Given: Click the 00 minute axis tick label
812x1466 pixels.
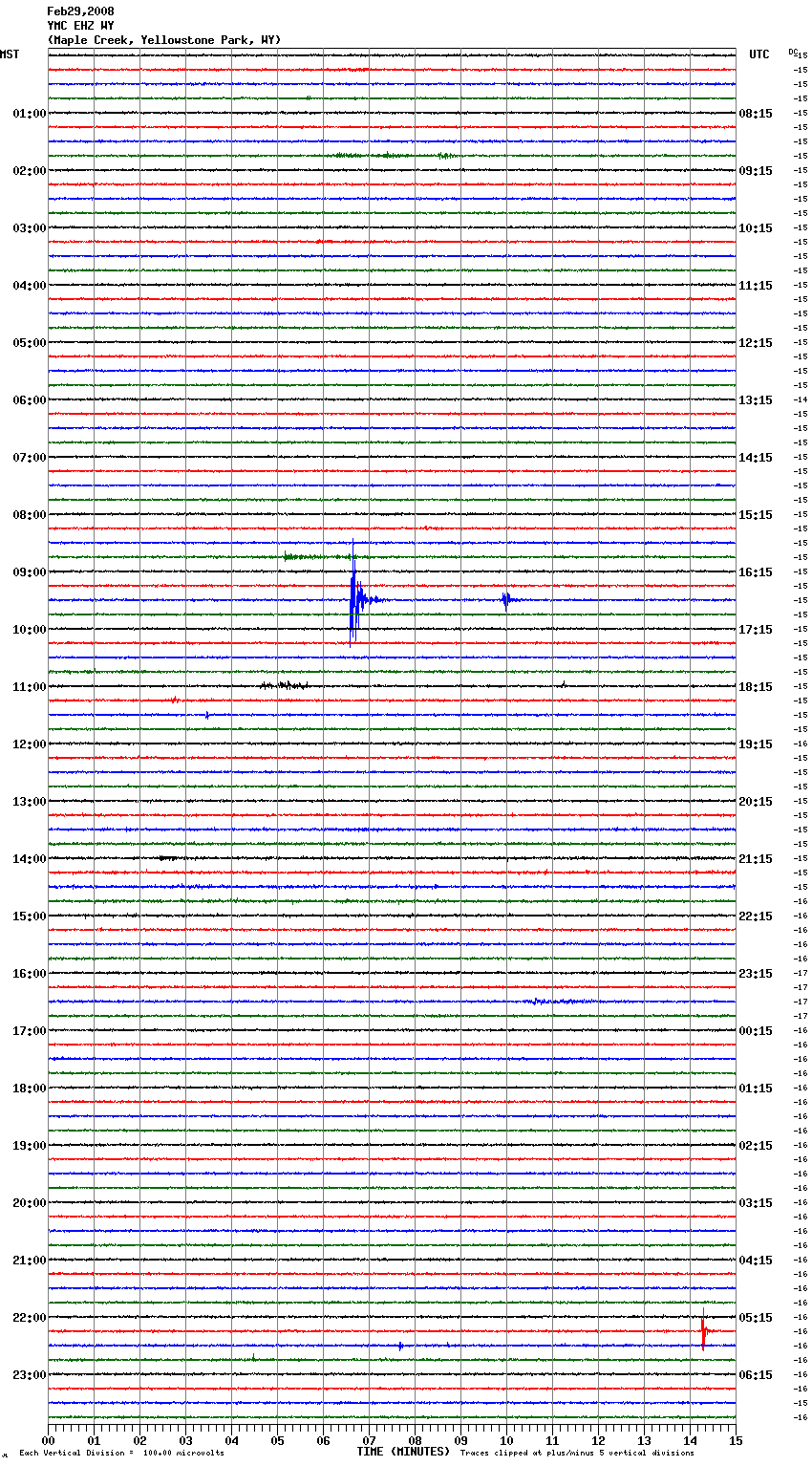Looking at the screenshot, I should coord(48,1440).
